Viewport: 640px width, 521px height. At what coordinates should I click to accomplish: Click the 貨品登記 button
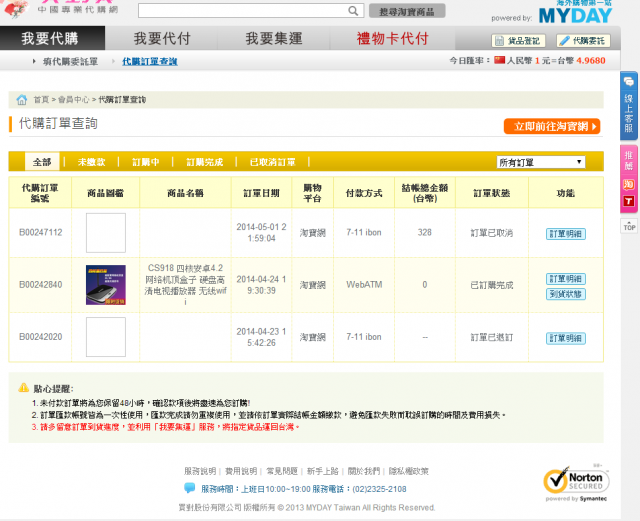tap(518, 40)
